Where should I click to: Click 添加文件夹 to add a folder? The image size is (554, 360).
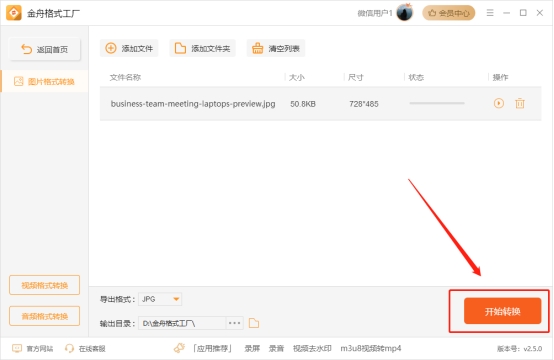coord(202,48)
